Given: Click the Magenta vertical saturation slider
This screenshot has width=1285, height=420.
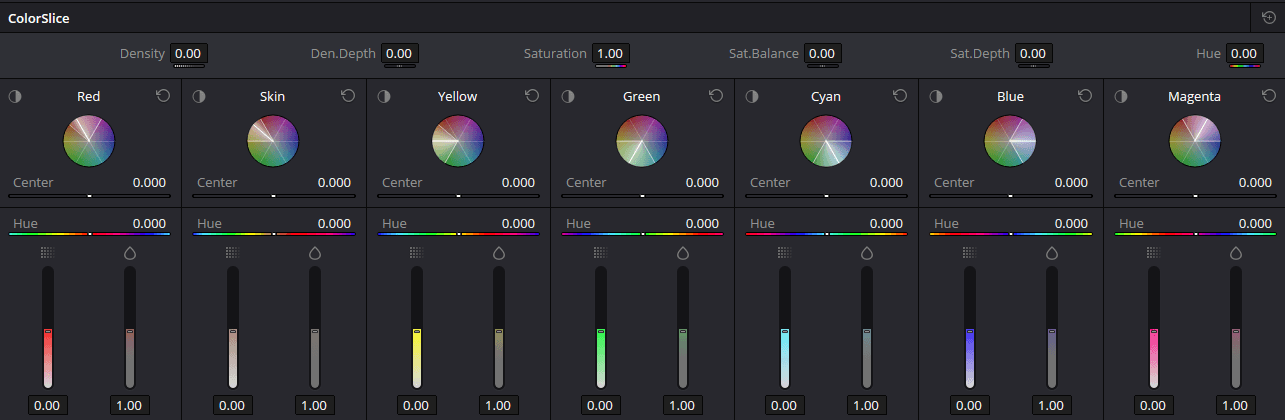Looking at the screenshot, I should [x=1235, y=328].
